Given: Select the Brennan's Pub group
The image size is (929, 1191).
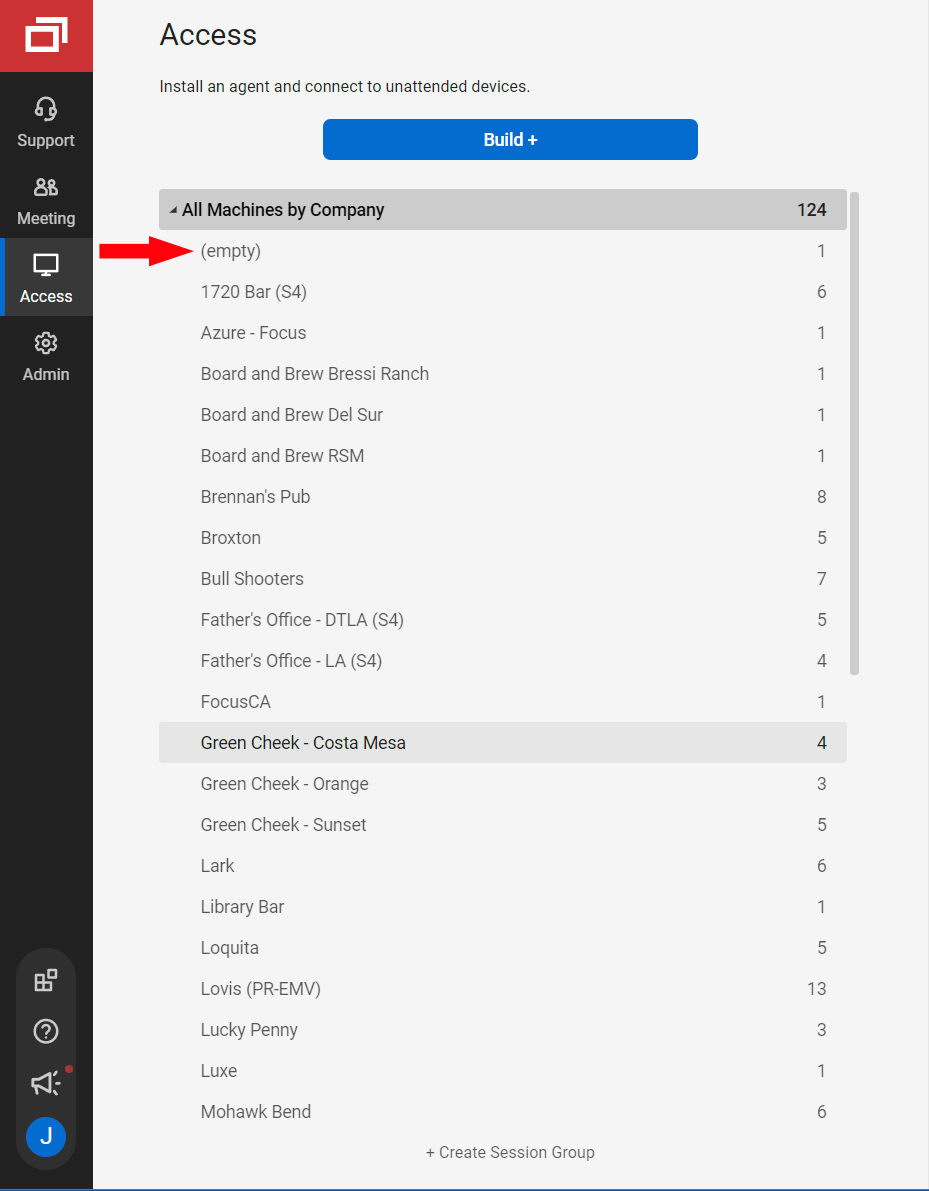Looking at the screenshot, I should (503, 497).
